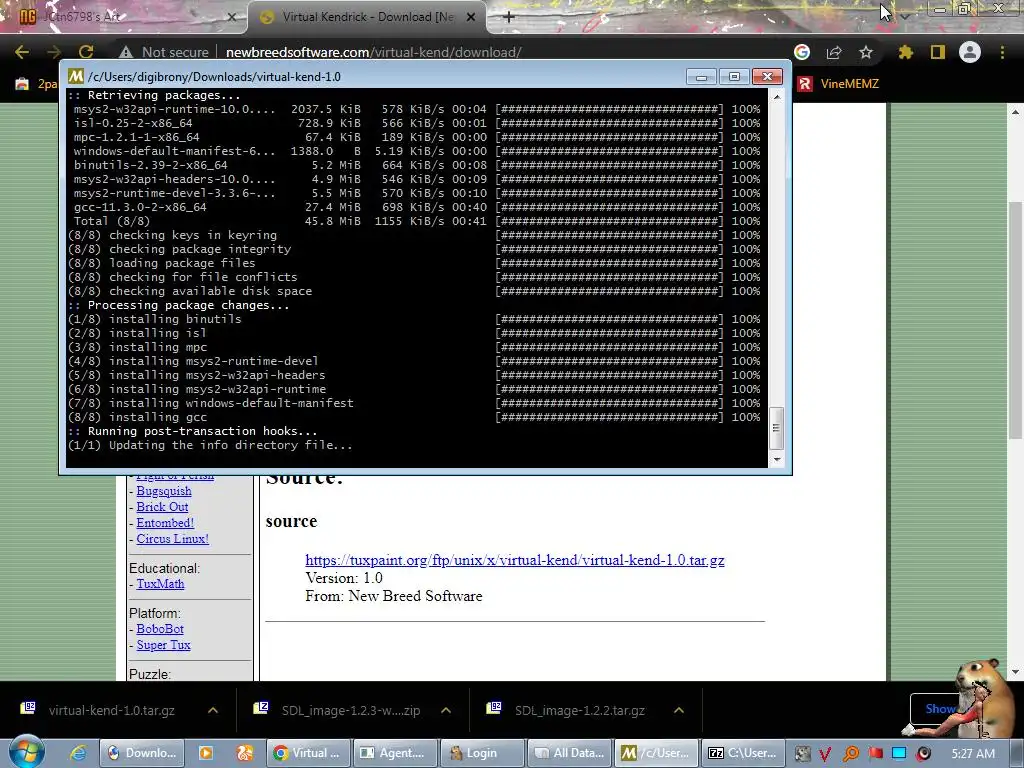Go back using the browser back arrow
The width and height of the screenshot is (1024, 768).
22,52
